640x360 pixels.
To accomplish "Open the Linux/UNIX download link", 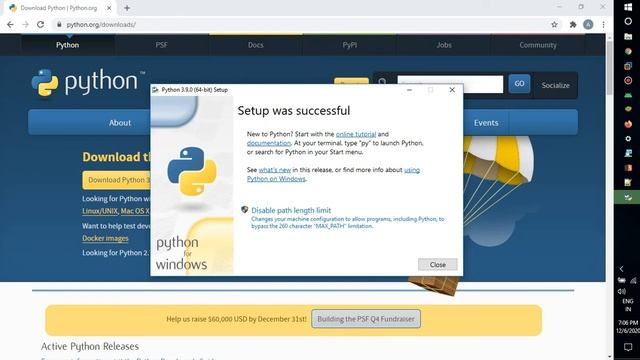I will (x=100, y=211).
